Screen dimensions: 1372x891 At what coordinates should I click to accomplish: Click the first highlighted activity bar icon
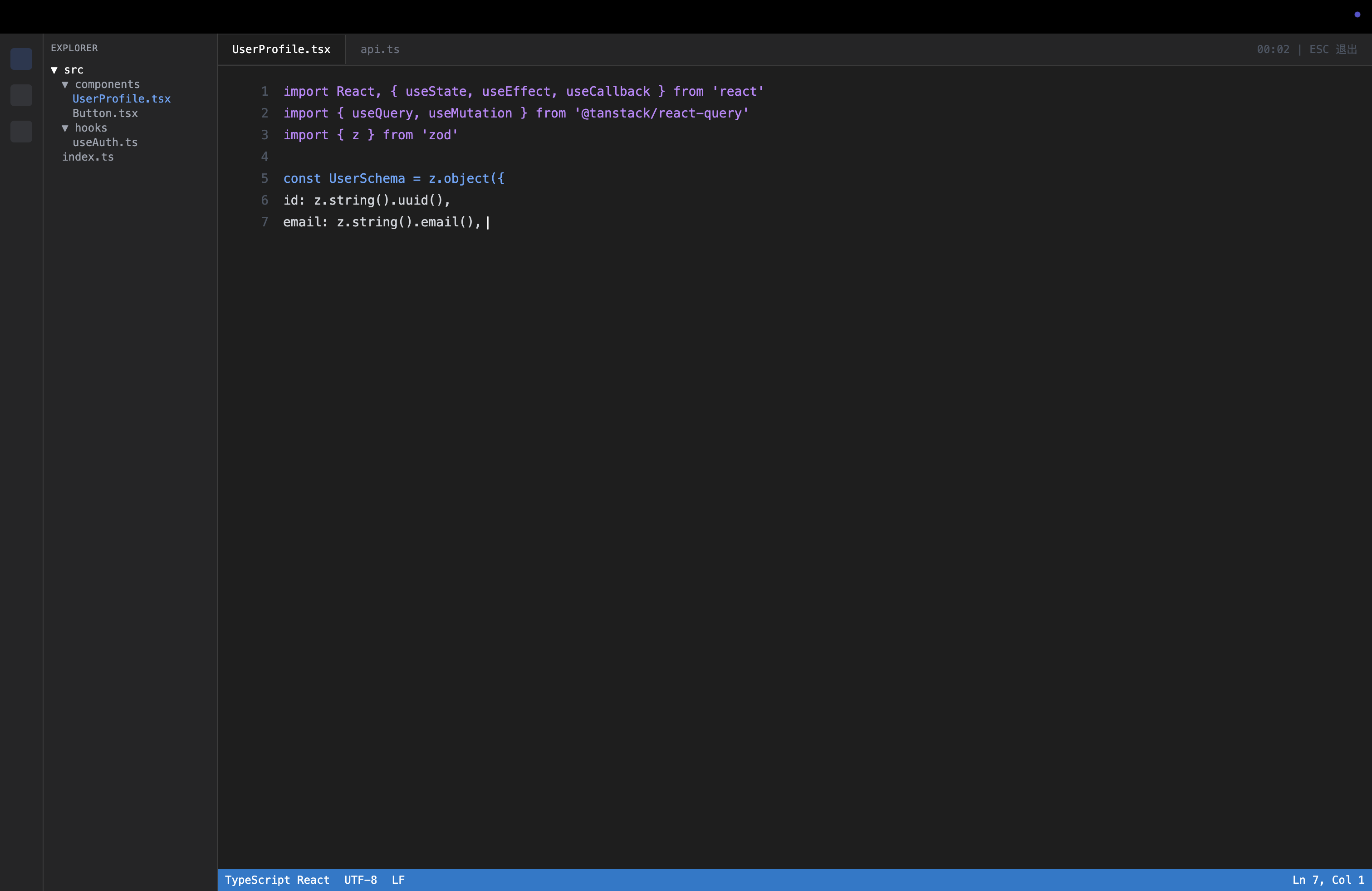[21, 59]
